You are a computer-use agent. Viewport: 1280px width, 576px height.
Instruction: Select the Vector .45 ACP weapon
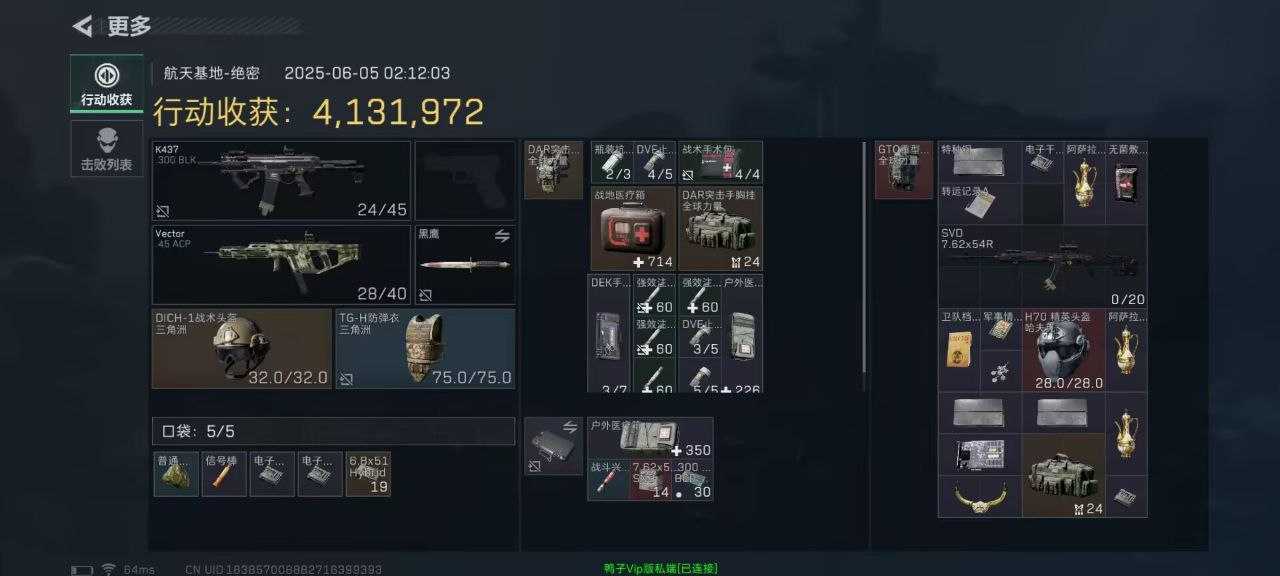[281, 264]
